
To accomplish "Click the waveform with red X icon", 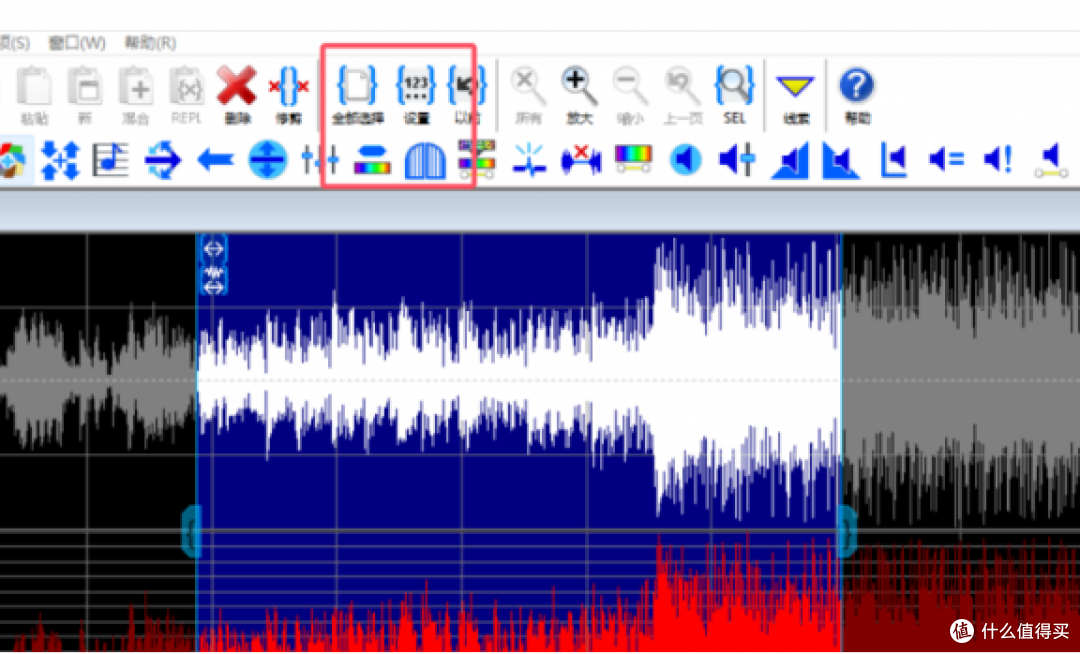I will coord(581,160).
